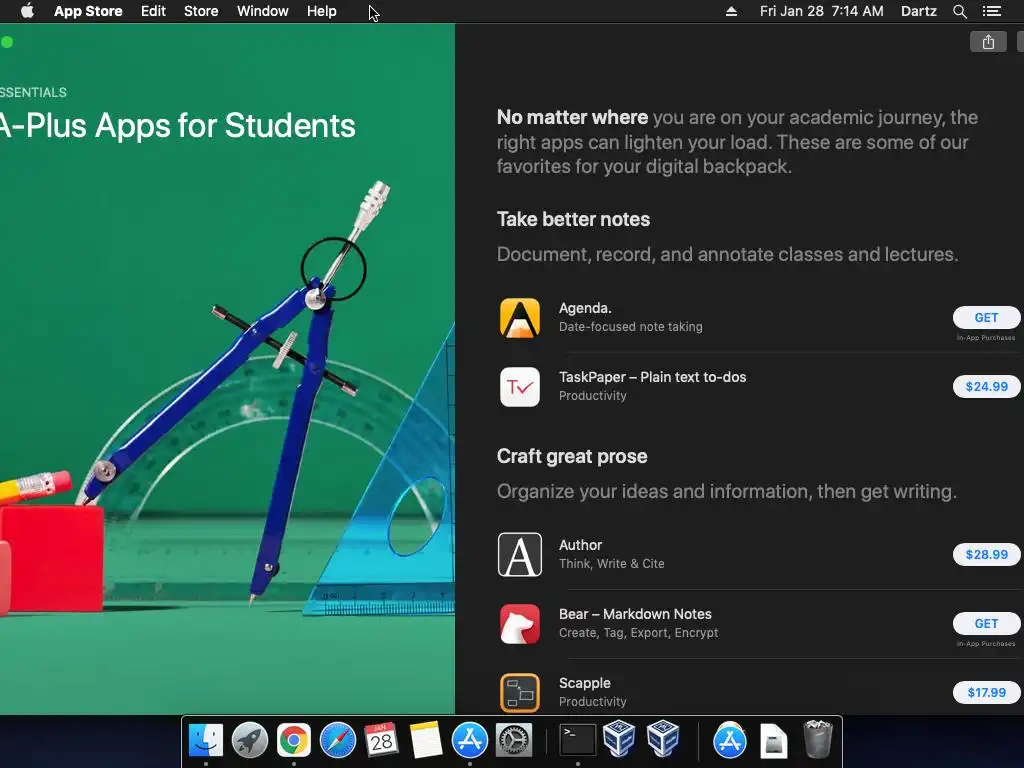Open the Store menu
This screenshot has width=1024, height=768.
(201, 11)
